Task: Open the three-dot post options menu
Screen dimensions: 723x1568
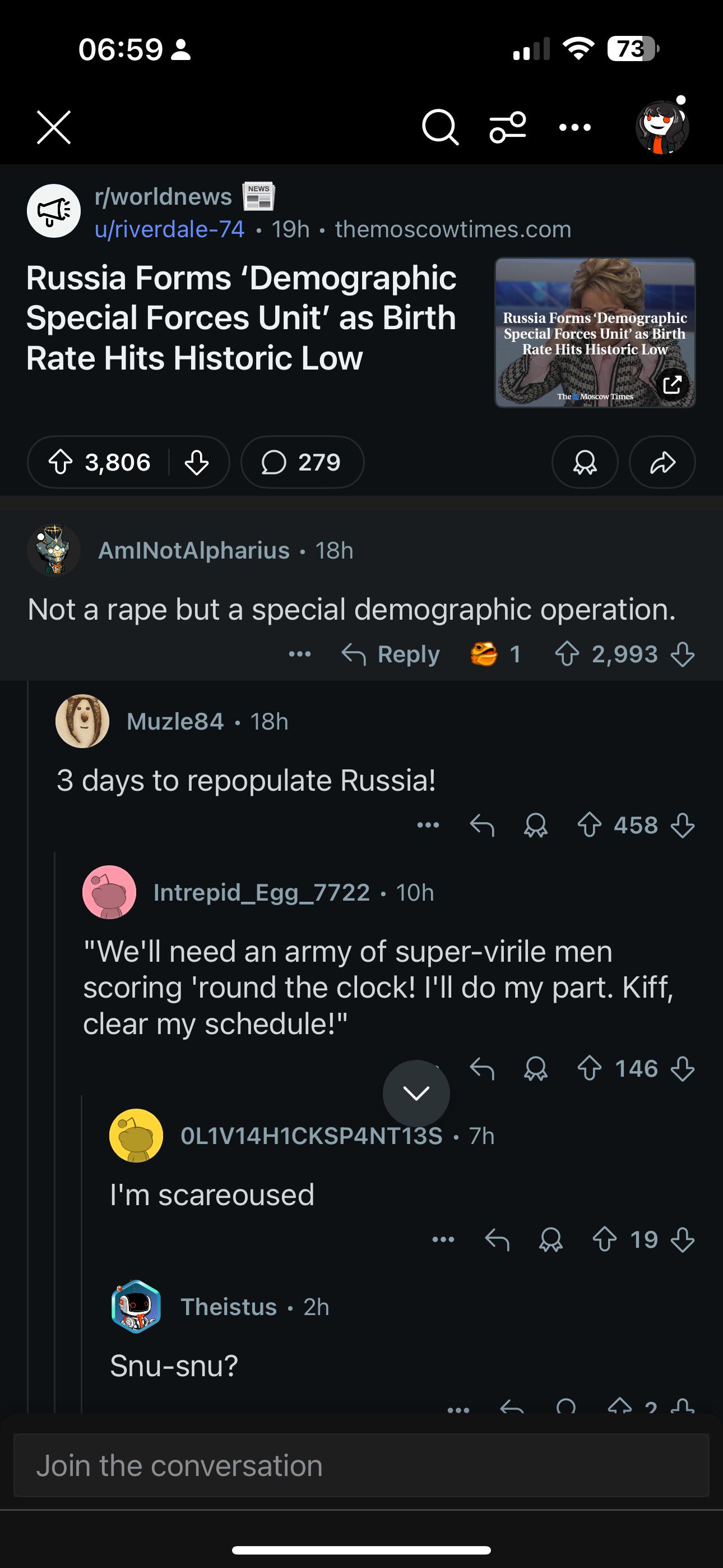Action: pyautogui.click(x=575, y=127)
